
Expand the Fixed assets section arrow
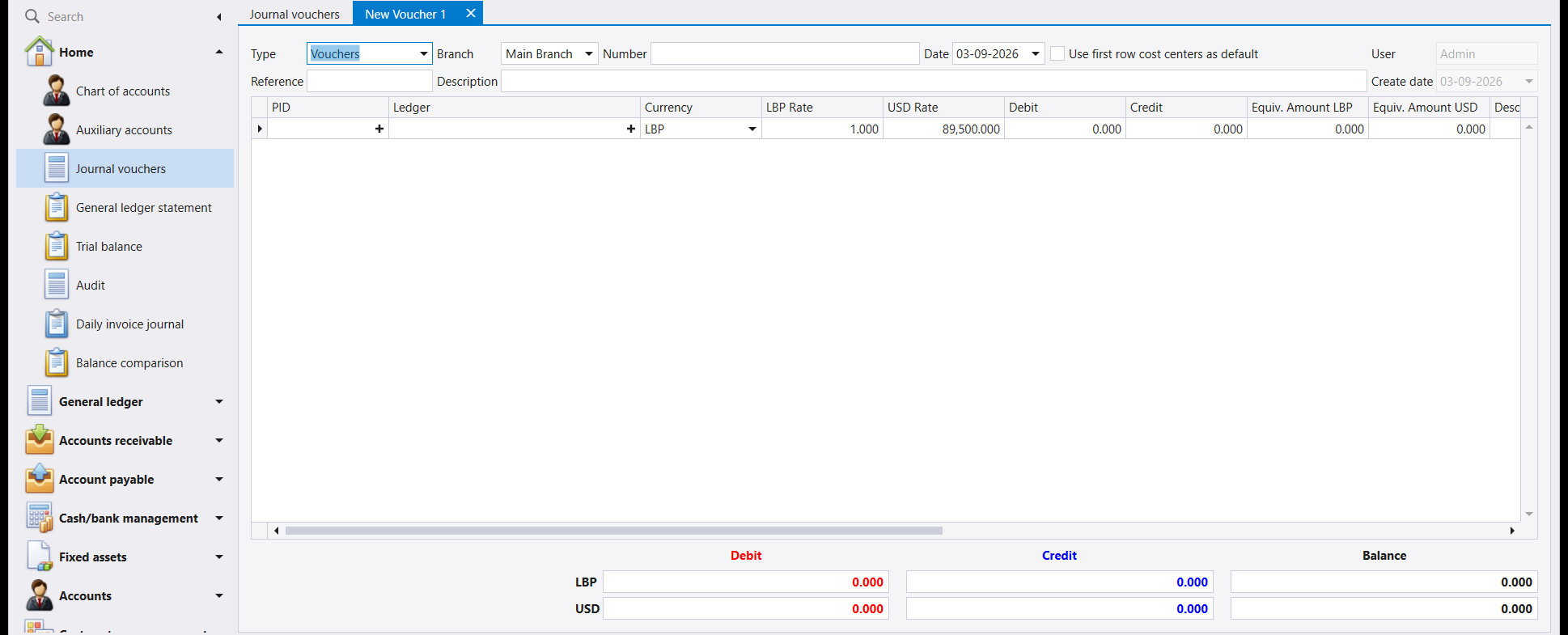coord(218,557)
